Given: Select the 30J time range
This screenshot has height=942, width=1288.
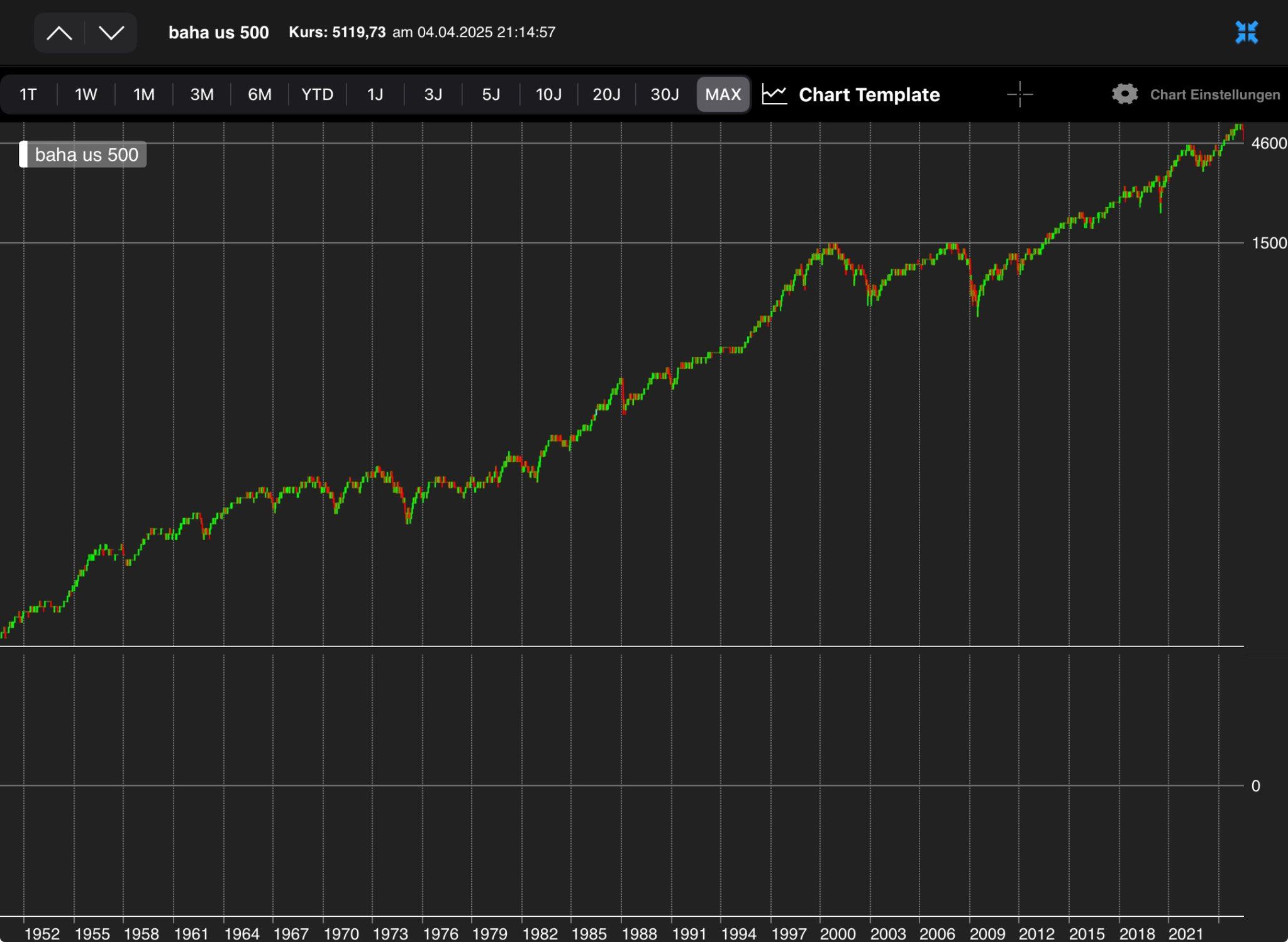Looking at the screenshot, I should point(664,95).
